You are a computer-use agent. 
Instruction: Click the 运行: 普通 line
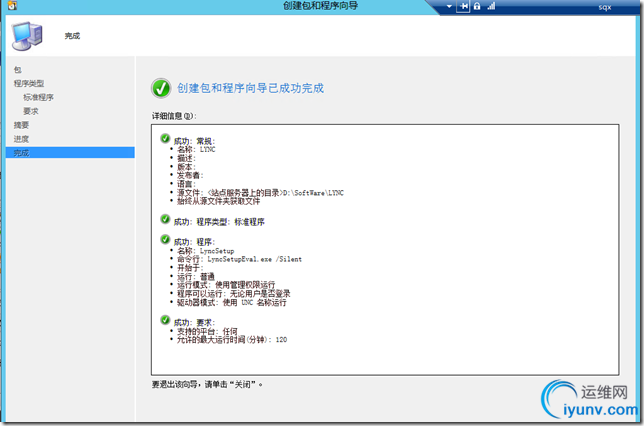pyautogui.click(x=196, y=276)
